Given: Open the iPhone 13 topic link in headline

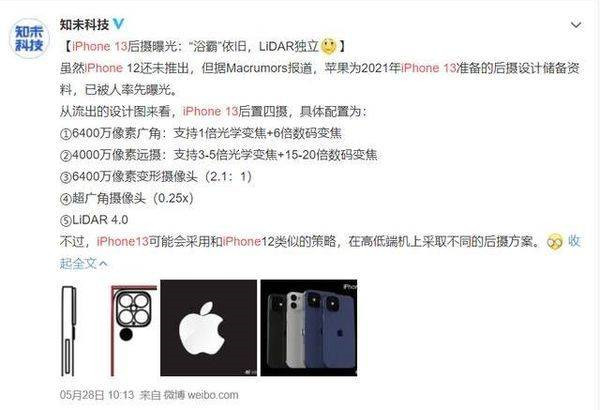Looking at the screenshot, I should [99, 46].
